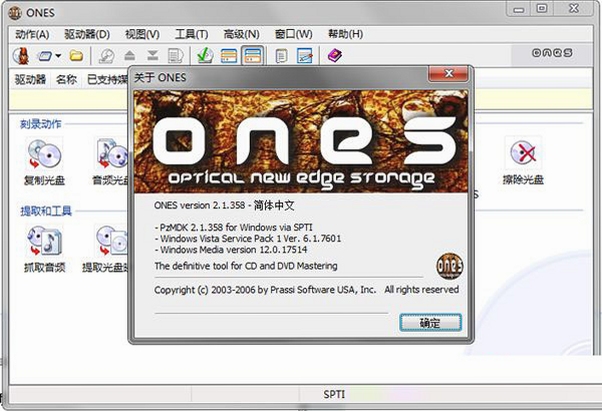602x411 pixels.
Task: Click the PzMDK 2.1.358 line
Action: tap(233, 227)
